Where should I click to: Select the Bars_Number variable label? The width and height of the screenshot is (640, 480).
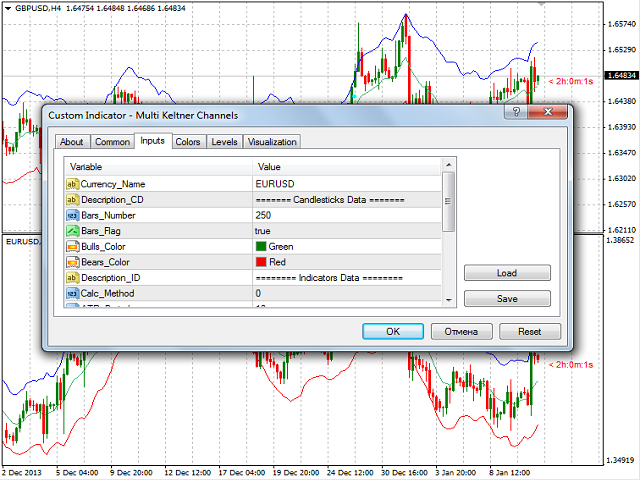(108, 216)
